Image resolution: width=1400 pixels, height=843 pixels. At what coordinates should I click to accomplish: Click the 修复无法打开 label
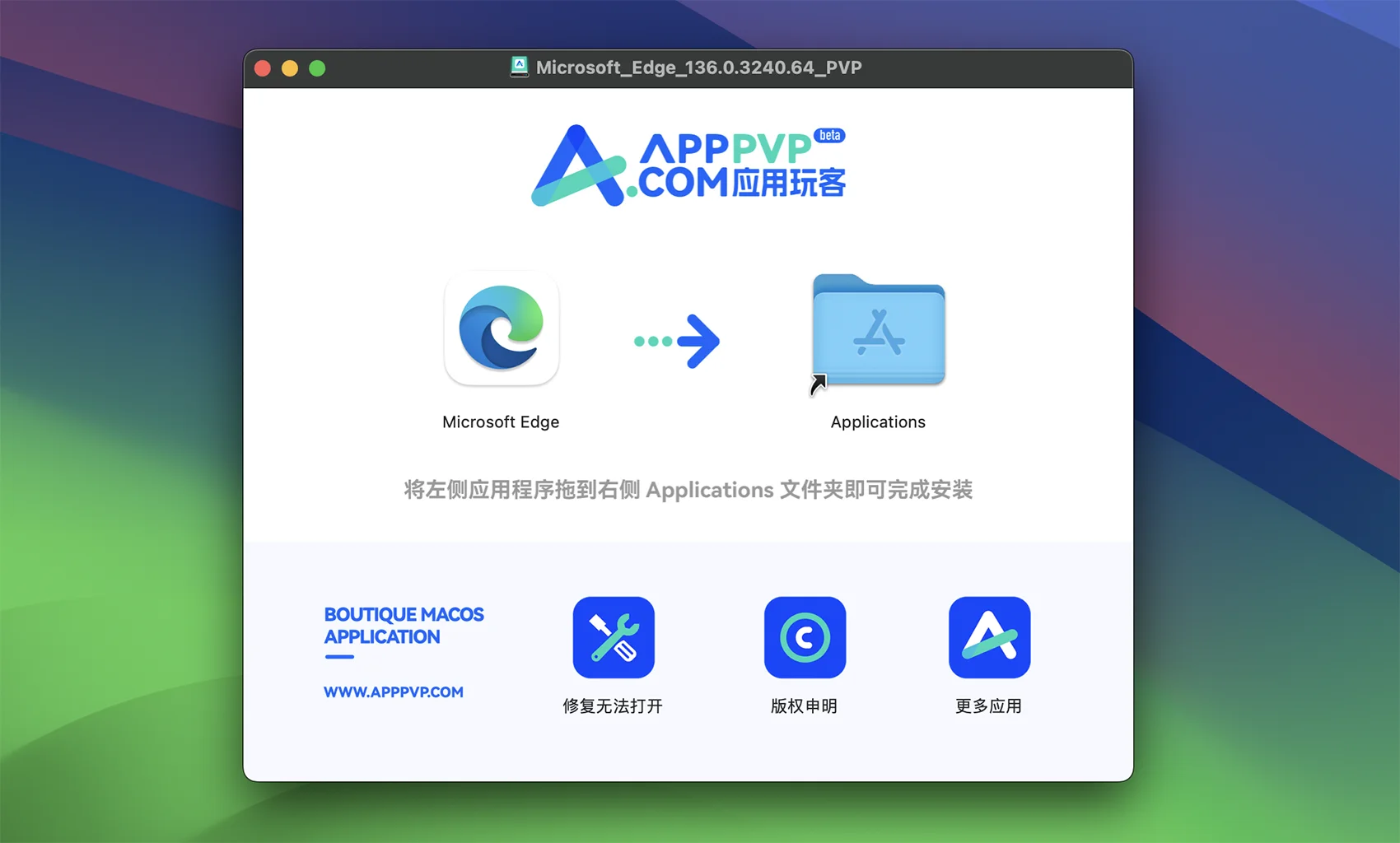point(613,706)
